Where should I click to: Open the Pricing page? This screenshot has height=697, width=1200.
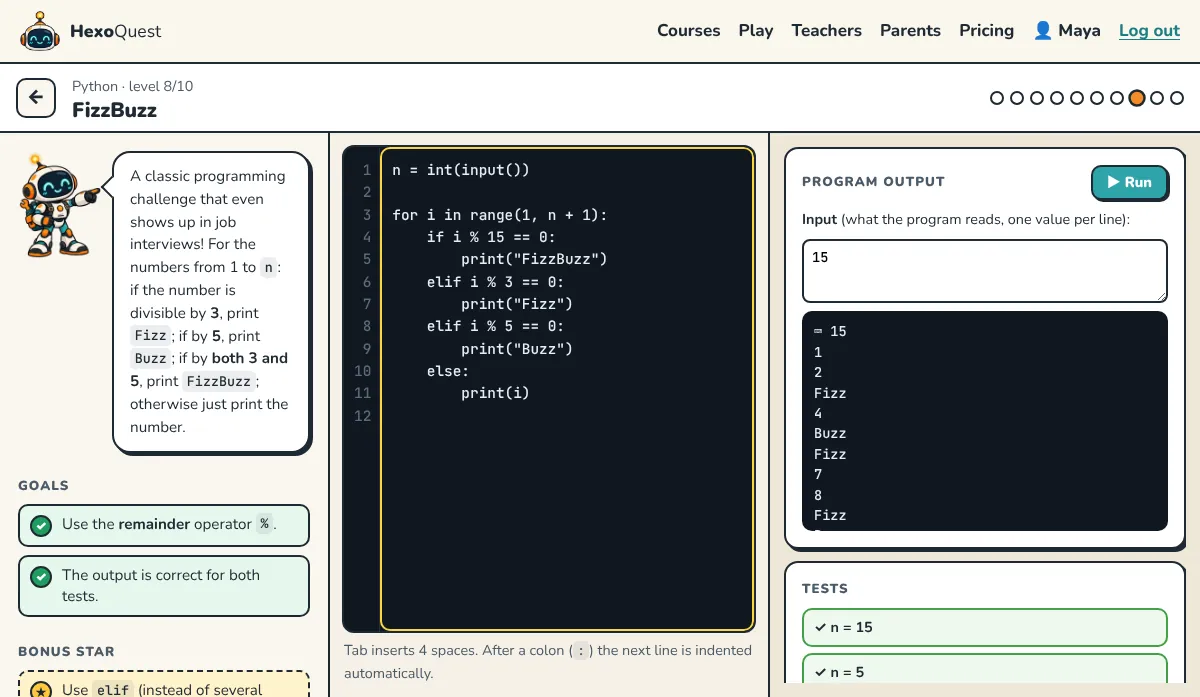click(986, 31)
